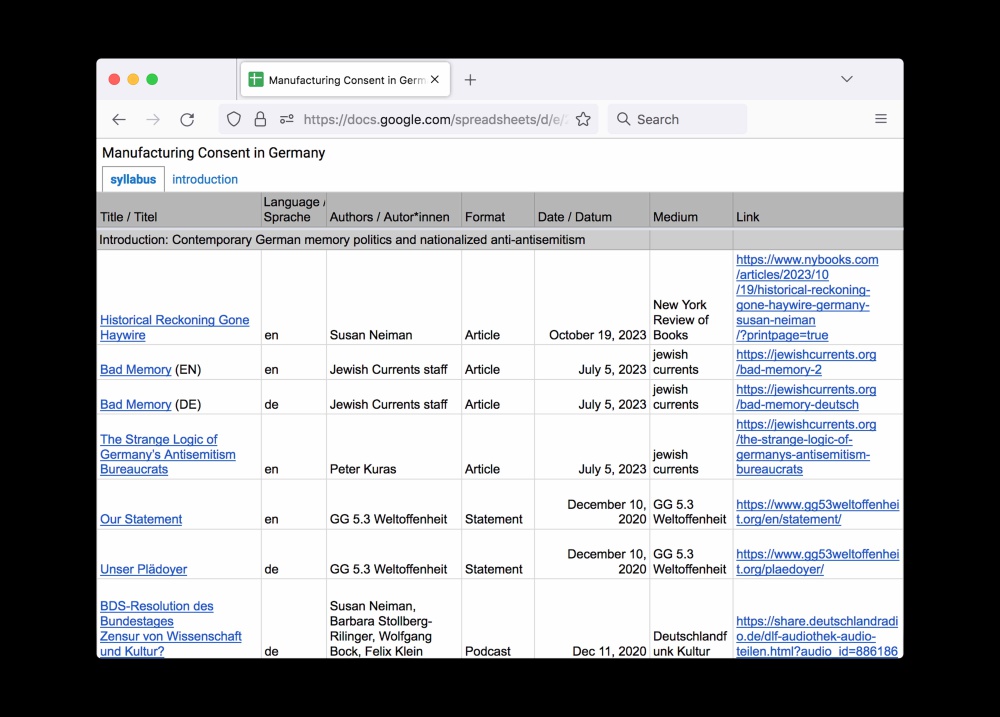Select the syllabus sheet tab
The width and height of the screenshot is (1000, 717).
point(133,180)
